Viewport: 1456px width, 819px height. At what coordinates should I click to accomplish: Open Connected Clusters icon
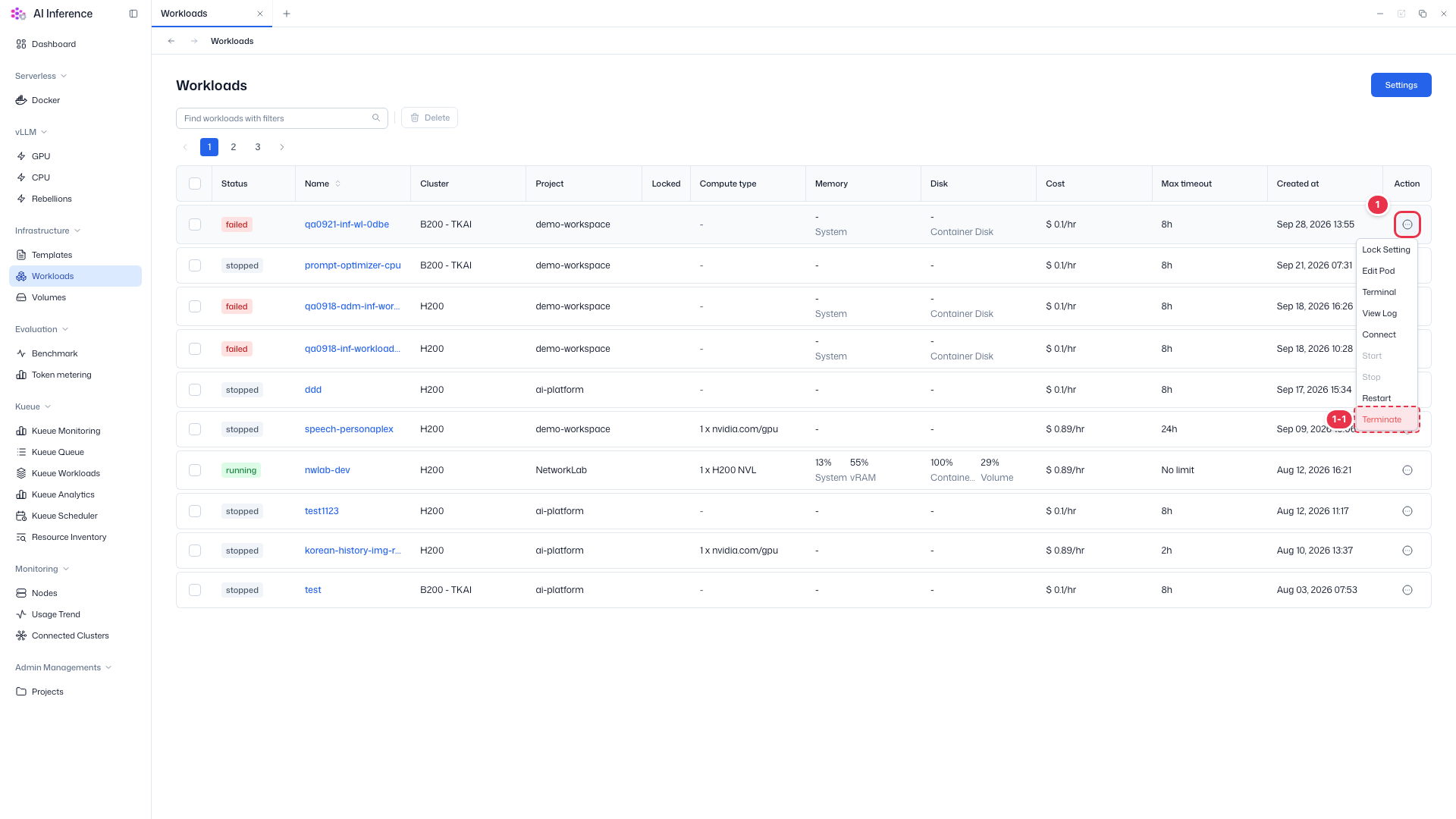21,635
